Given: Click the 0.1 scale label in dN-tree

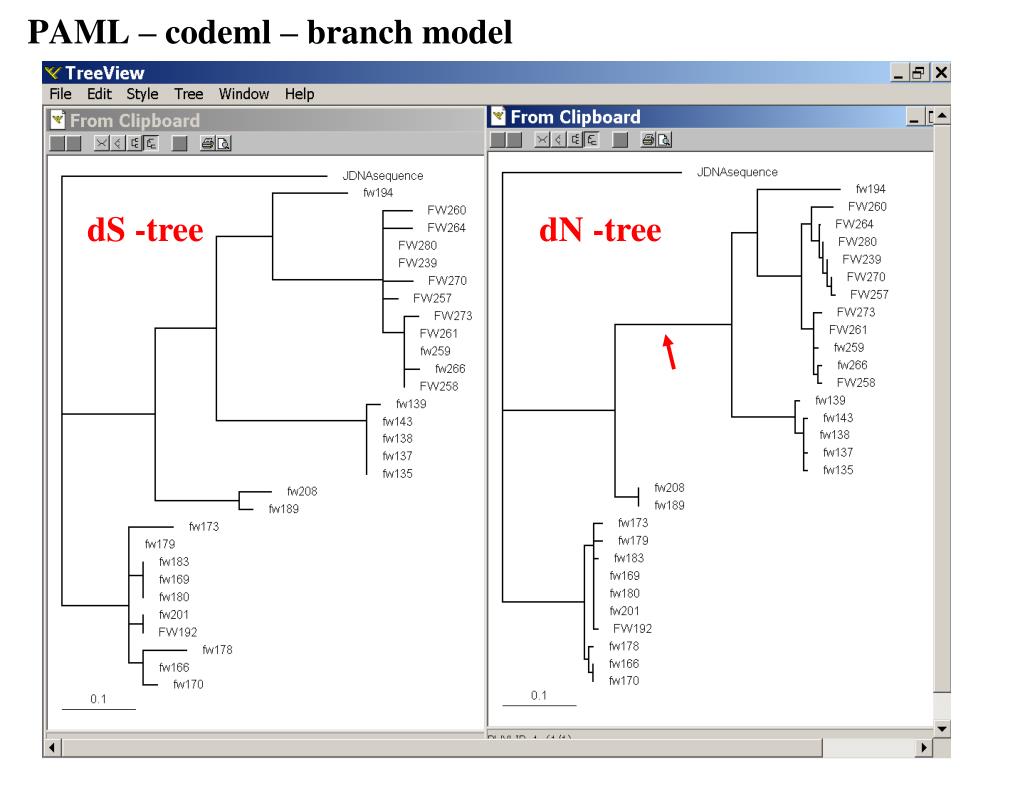Looking at the screenshot, I should (539, 696).
